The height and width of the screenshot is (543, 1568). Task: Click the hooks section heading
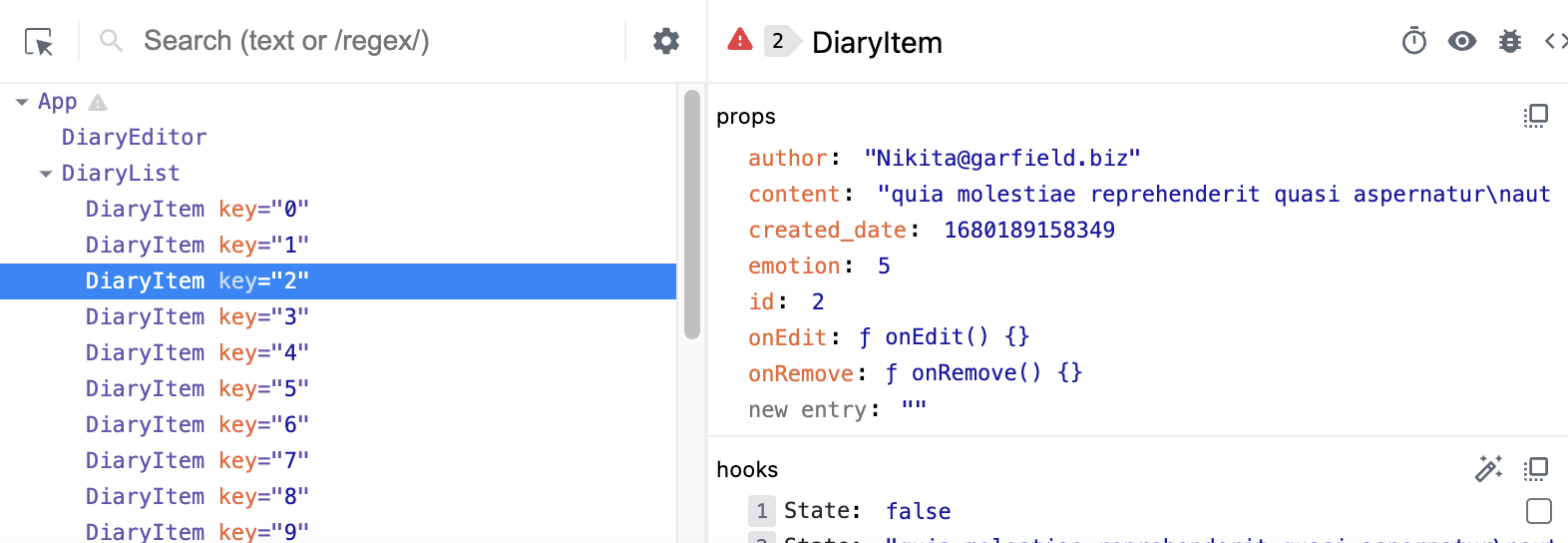pos(747,469)
